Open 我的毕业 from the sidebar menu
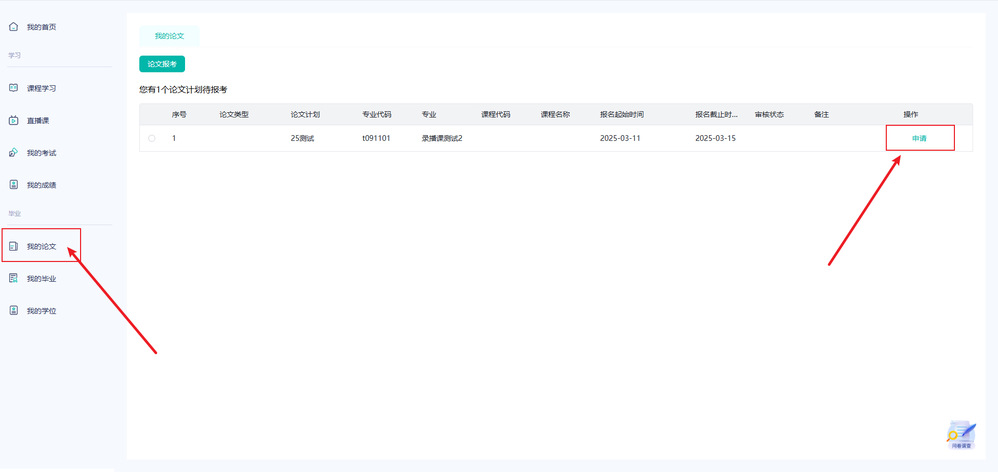This screenshot has width=998, height=472. 41,278
